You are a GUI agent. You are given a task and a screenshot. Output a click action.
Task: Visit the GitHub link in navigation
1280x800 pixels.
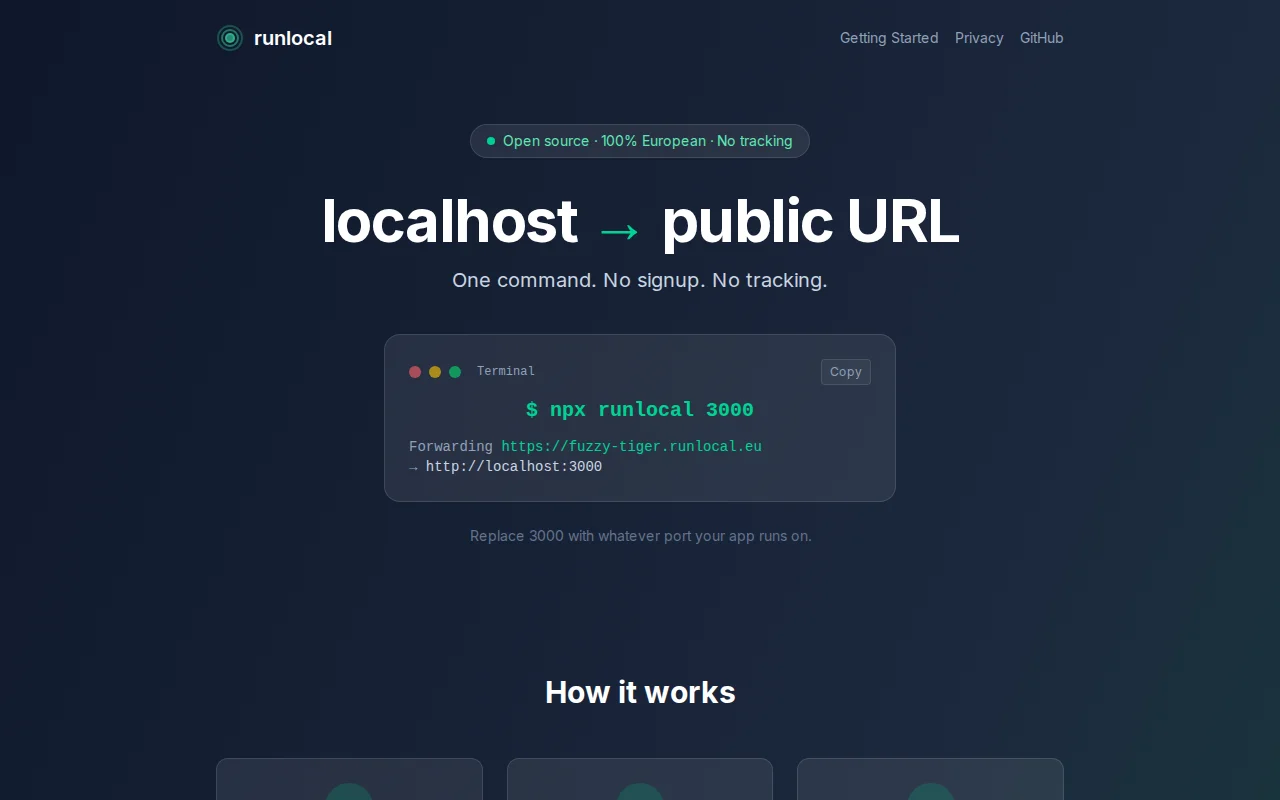pyautogui.click(x=1042, y=38)
